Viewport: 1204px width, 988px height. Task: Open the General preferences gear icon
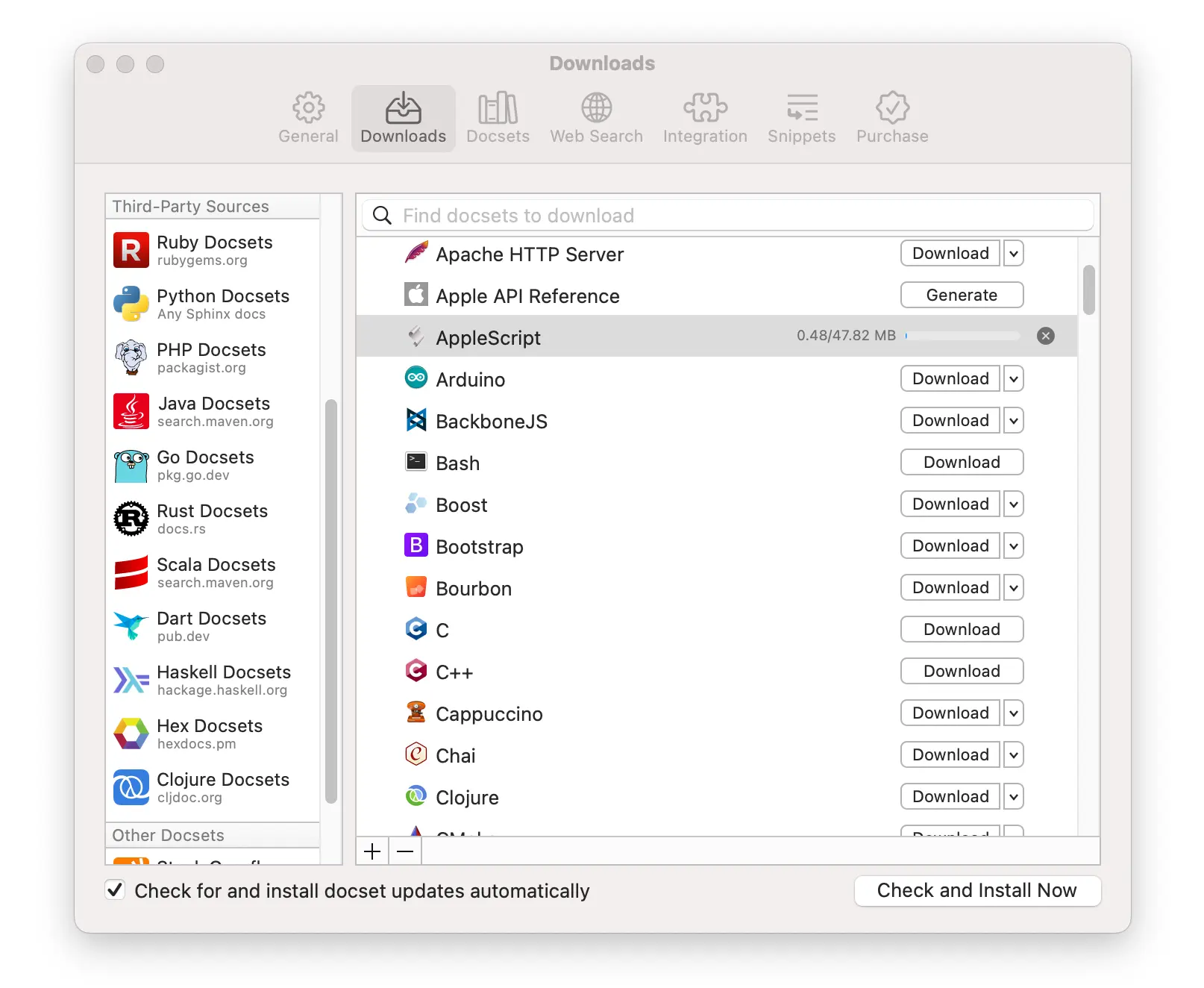308,108
